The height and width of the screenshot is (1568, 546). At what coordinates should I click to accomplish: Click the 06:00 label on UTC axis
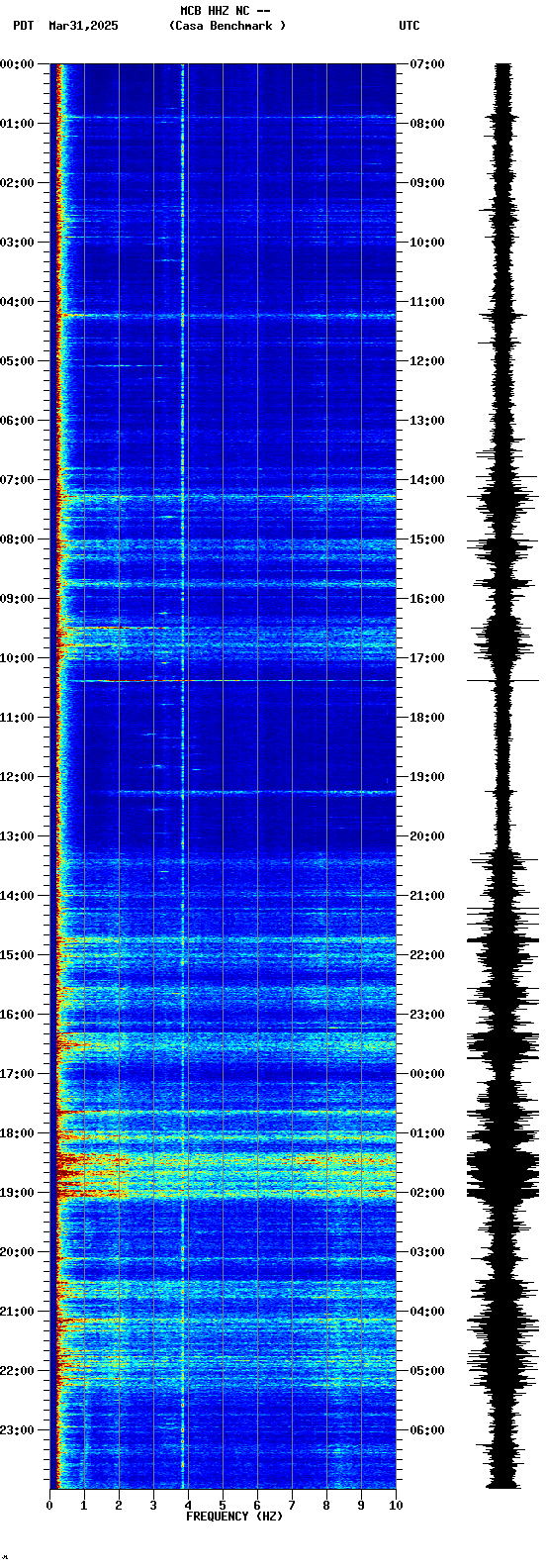427,1430
